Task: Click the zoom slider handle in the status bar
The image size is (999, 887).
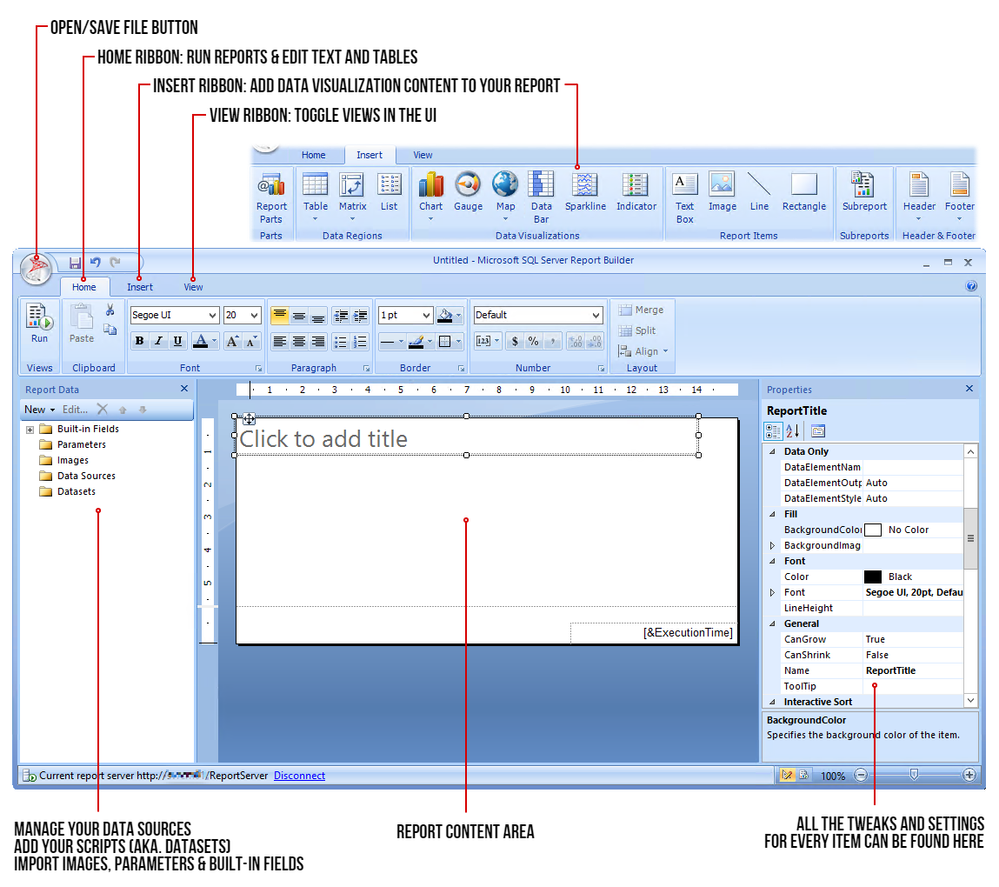Action: click(914, 775)
